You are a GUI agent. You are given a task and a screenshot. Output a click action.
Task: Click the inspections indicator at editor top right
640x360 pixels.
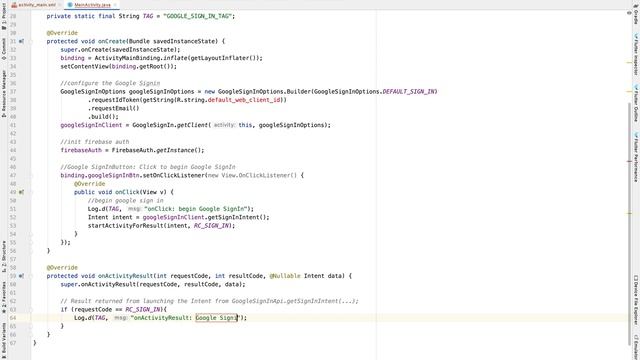[629, 13]
